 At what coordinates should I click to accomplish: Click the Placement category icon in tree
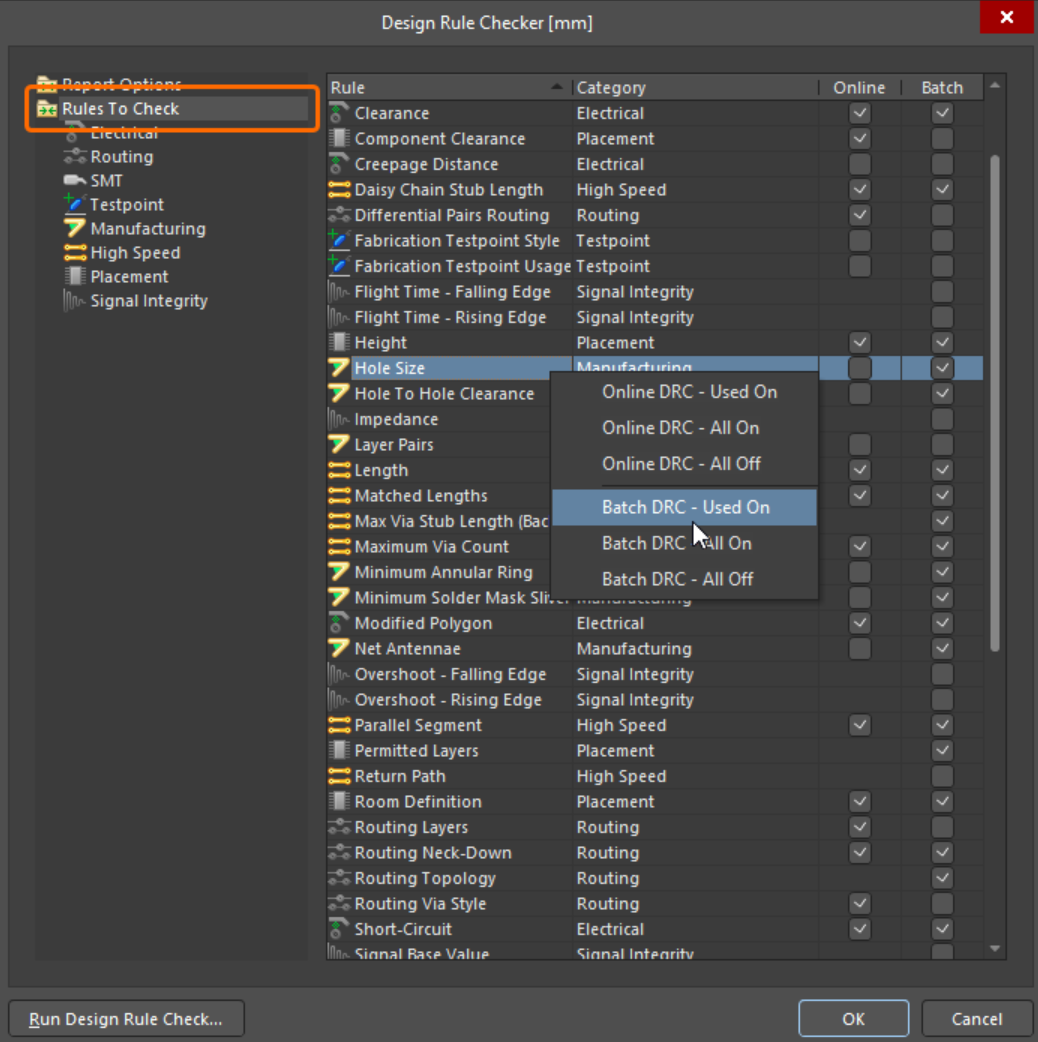tap(74, 277)
